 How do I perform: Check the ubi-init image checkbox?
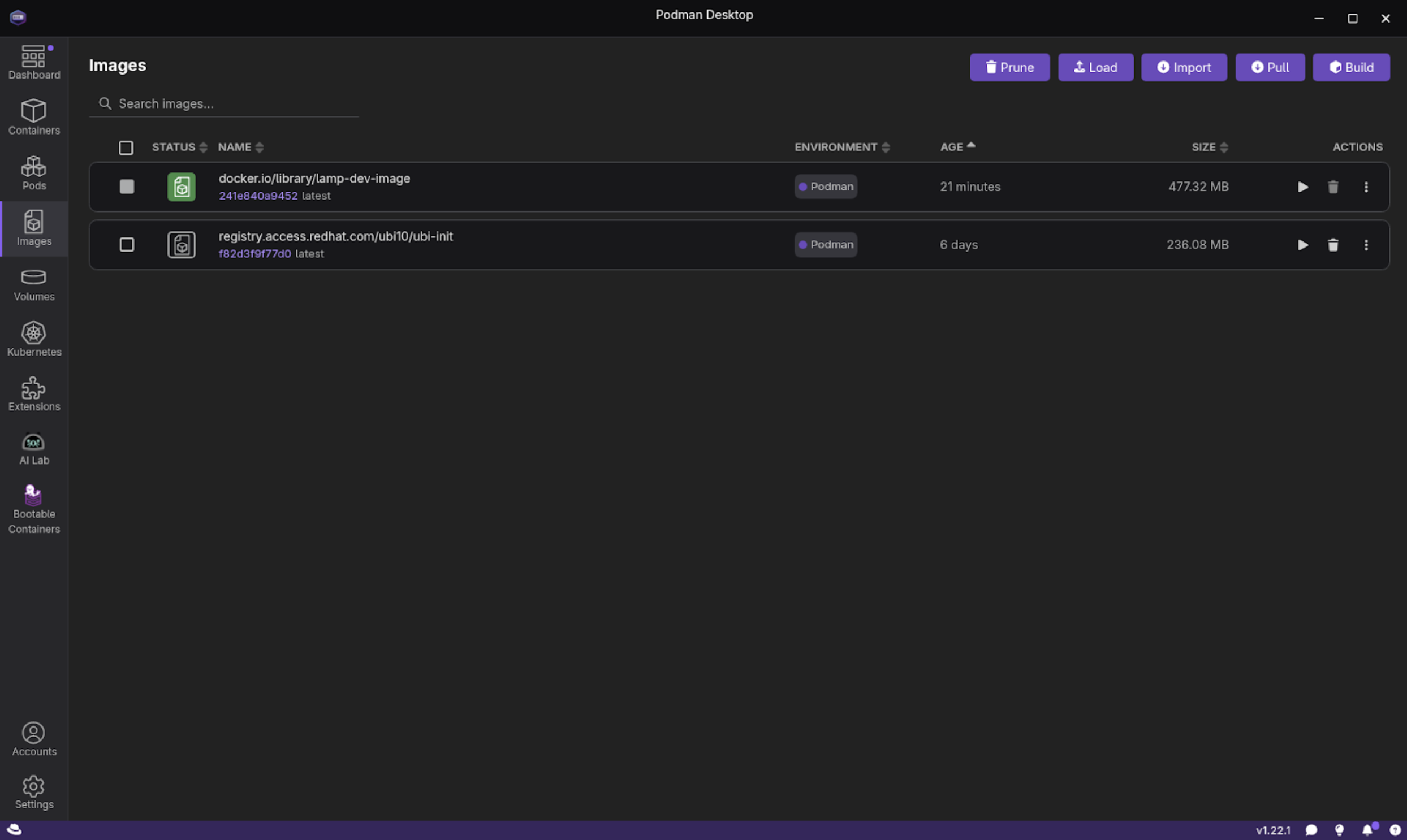point(127,245)
